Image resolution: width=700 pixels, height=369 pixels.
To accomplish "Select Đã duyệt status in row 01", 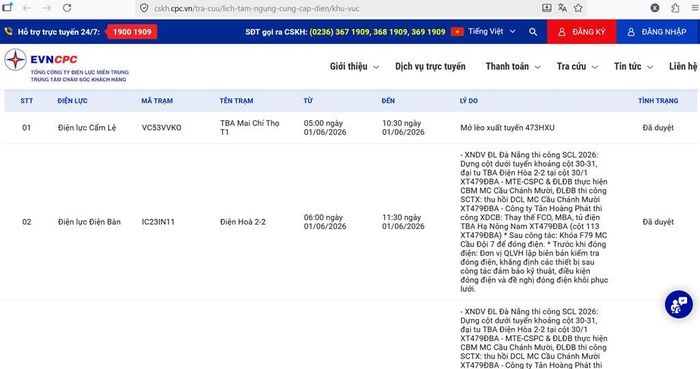I will 658,128.
